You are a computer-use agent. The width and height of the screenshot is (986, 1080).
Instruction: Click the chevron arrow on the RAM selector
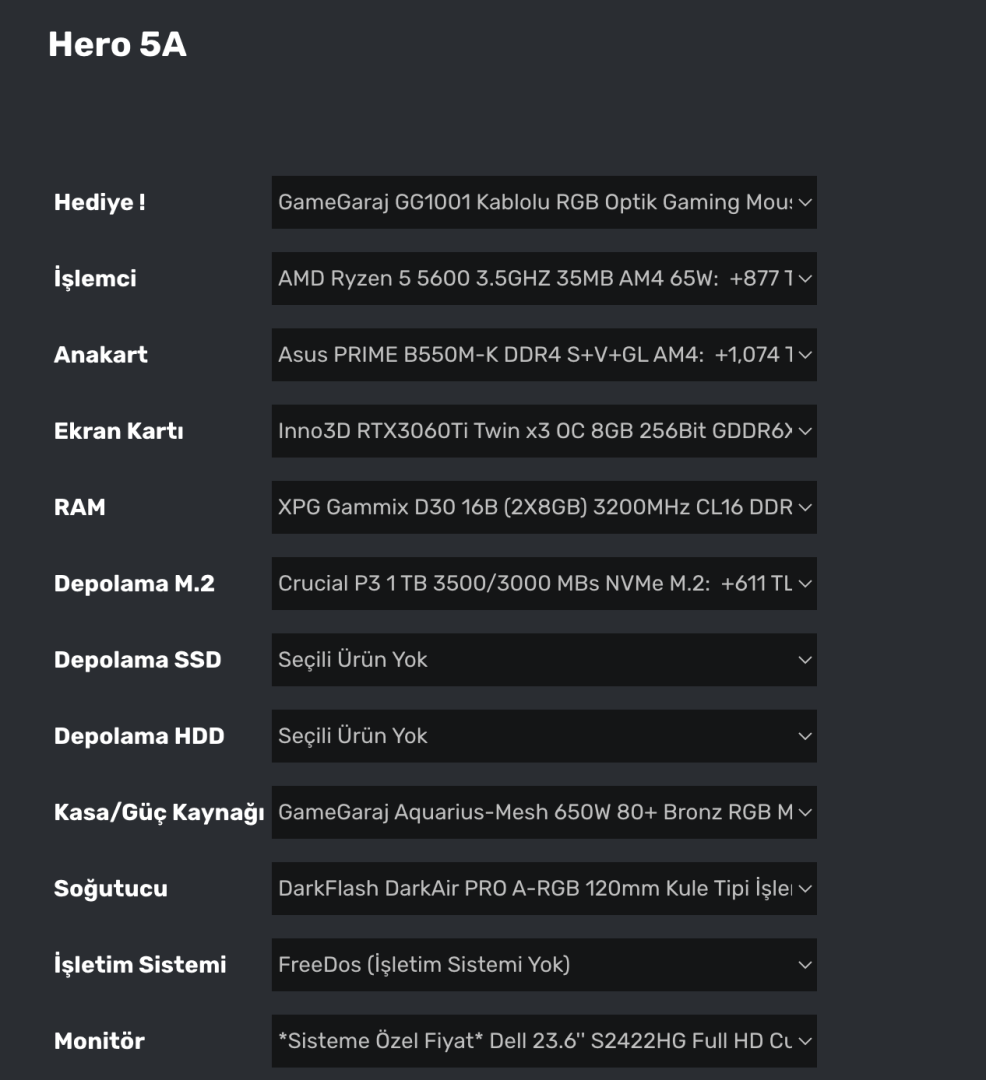[805, 507]
